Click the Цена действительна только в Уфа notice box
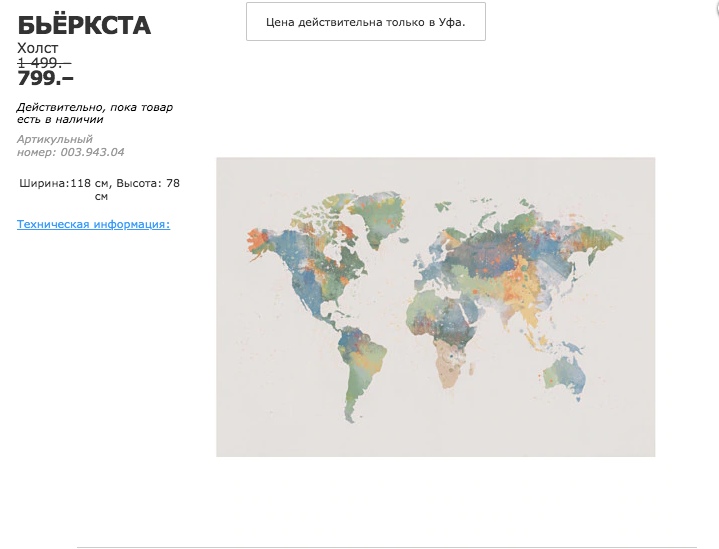 366,22
